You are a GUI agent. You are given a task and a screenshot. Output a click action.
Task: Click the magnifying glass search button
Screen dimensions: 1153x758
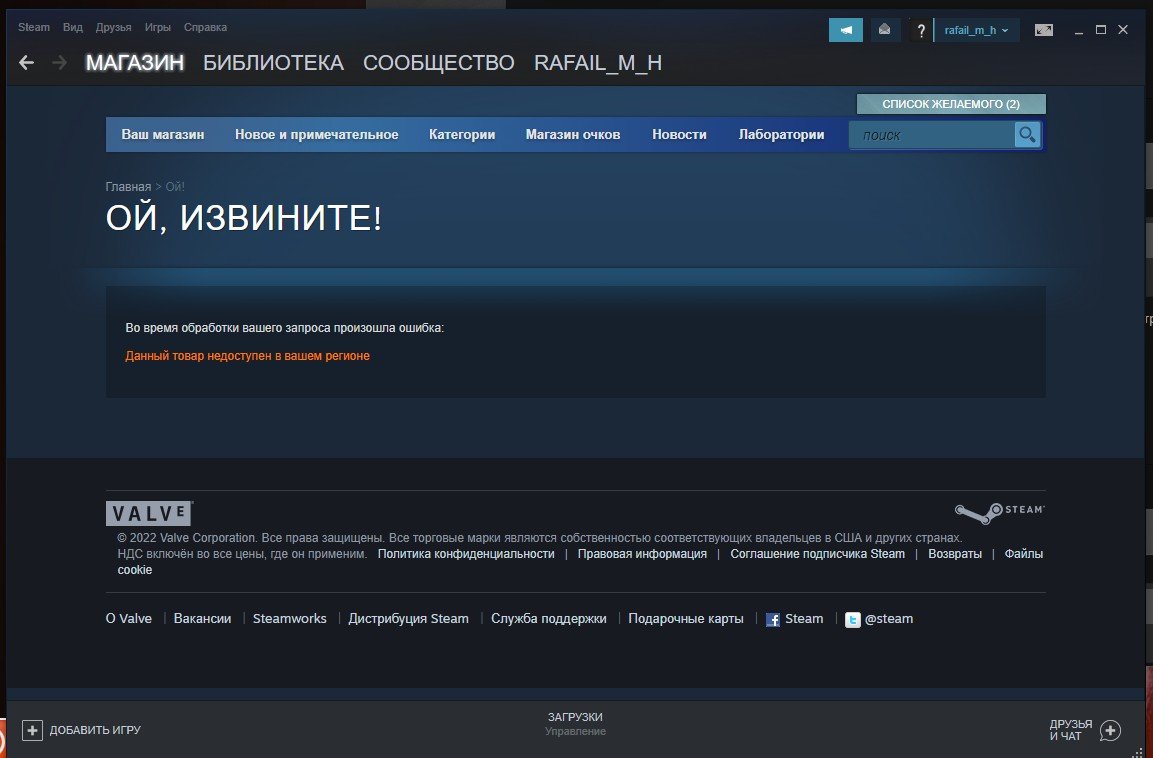point(1027,135)
